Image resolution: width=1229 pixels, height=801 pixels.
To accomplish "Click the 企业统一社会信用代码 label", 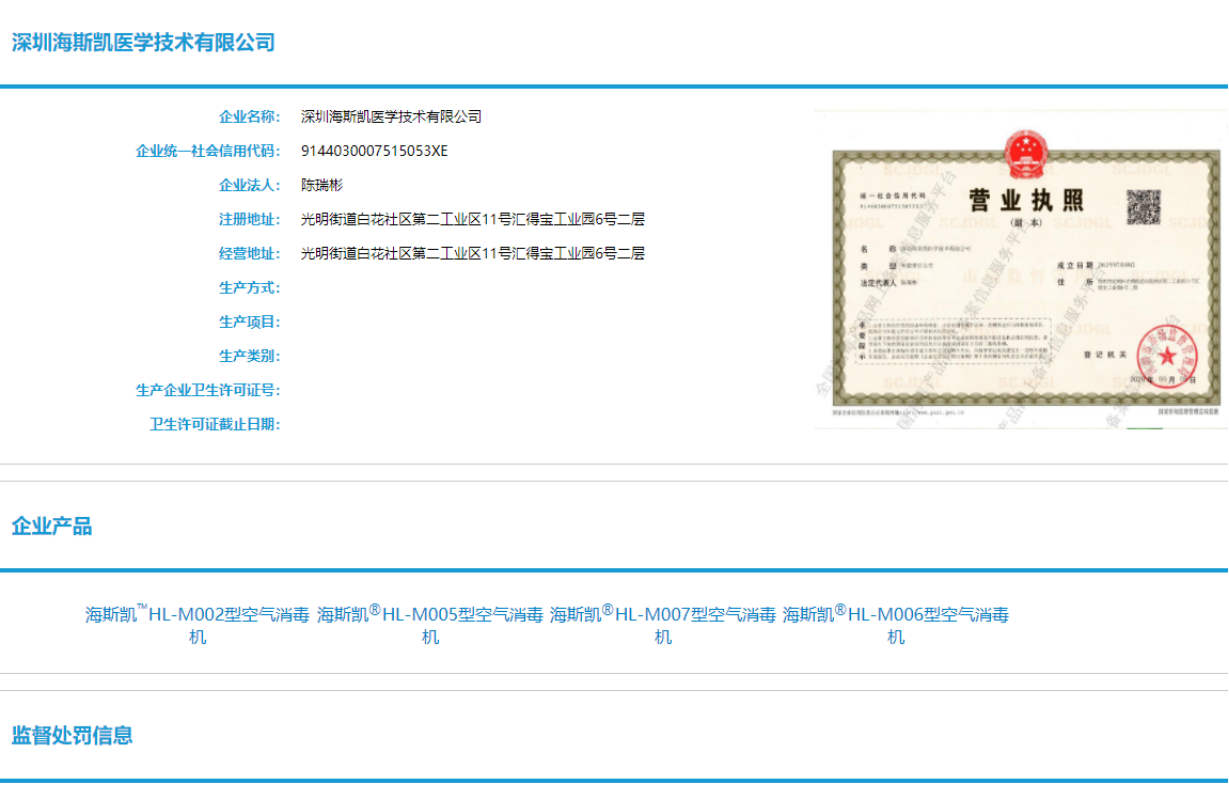I will click(x=208, y=151).
